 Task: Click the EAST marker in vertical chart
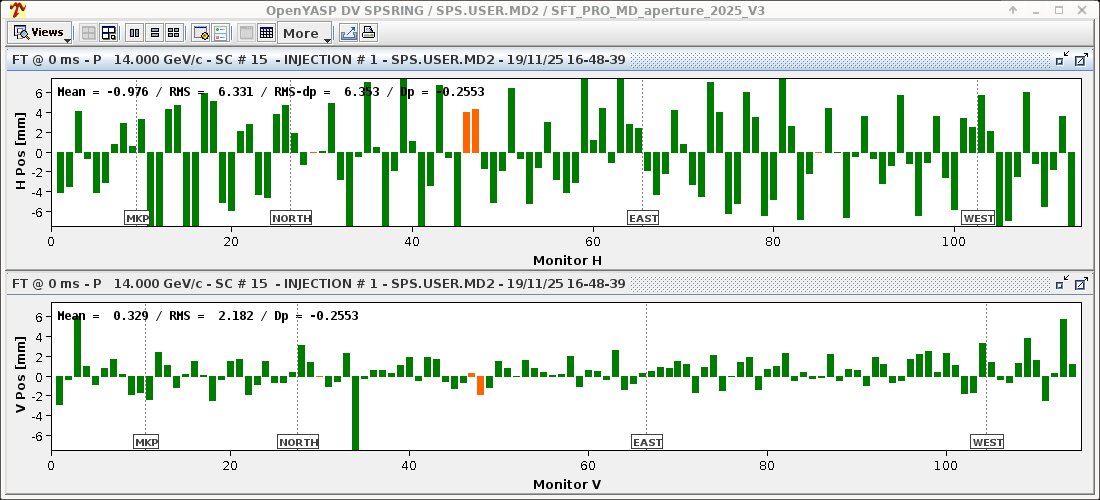647,442
